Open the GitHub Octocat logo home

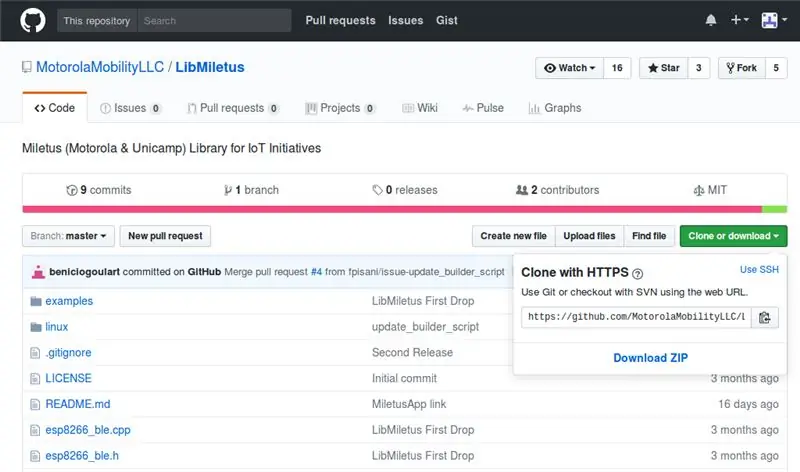coord(33,20)
